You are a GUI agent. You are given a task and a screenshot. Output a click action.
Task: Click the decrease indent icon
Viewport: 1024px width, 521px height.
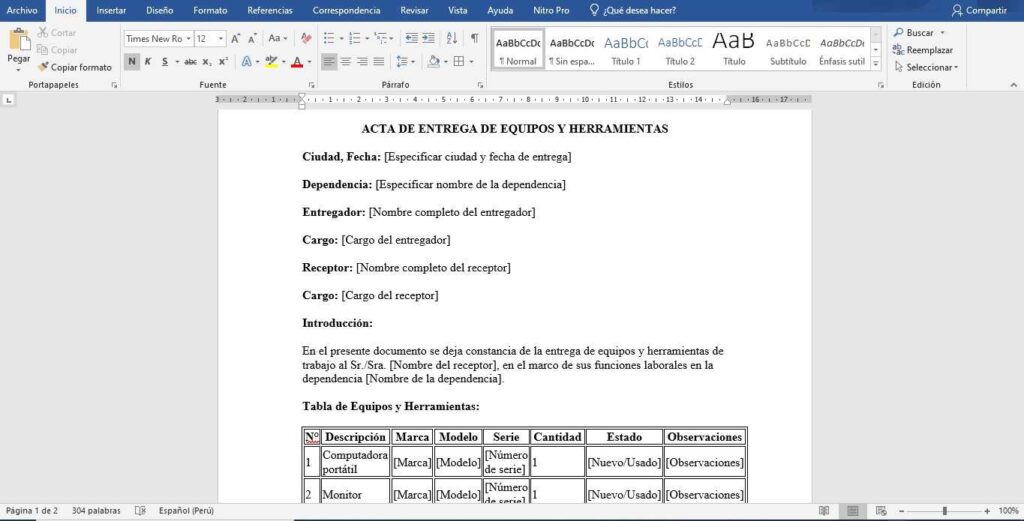411,39
